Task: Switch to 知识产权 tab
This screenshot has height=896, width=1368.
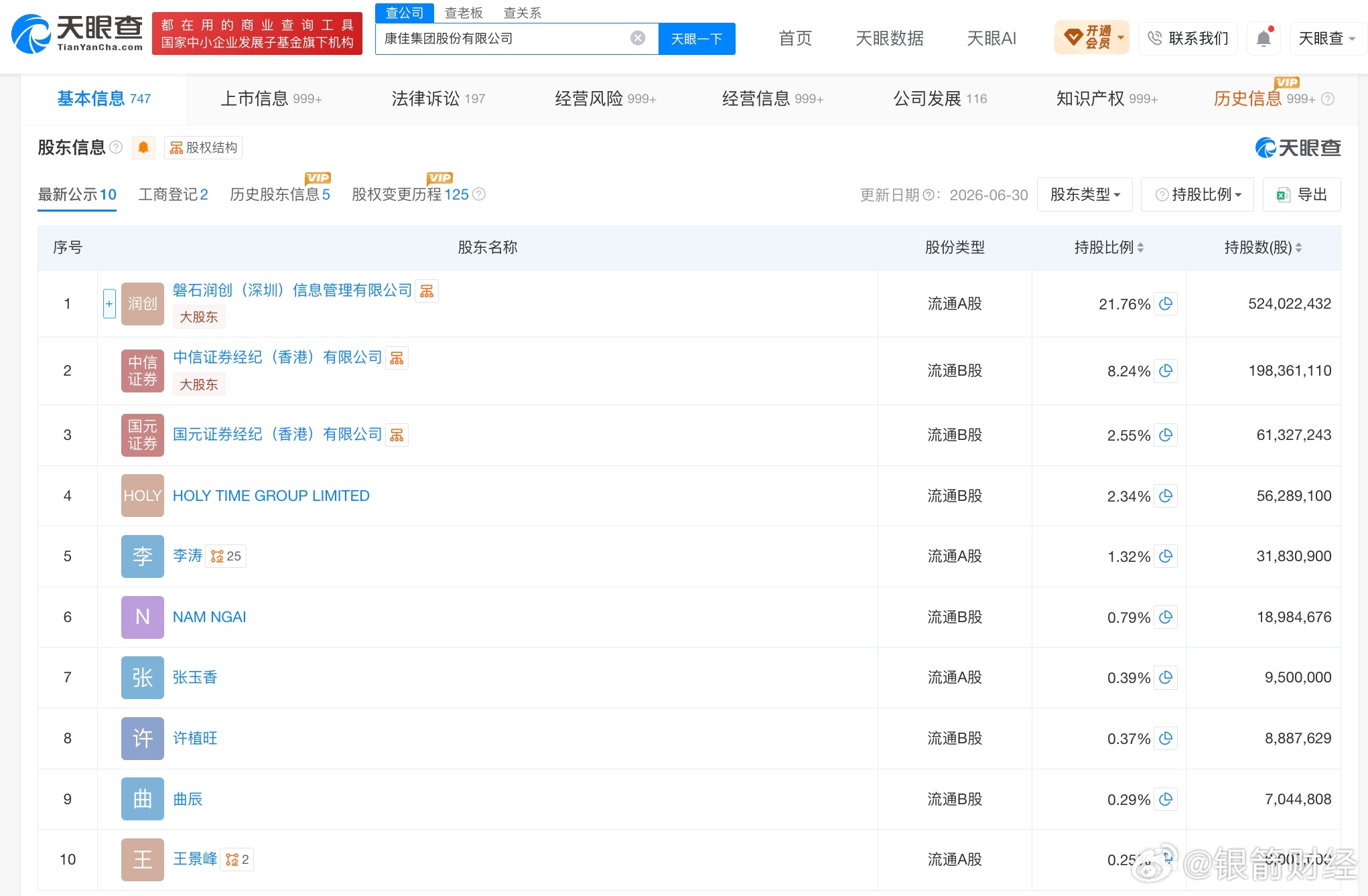Action: [1107, 99]
